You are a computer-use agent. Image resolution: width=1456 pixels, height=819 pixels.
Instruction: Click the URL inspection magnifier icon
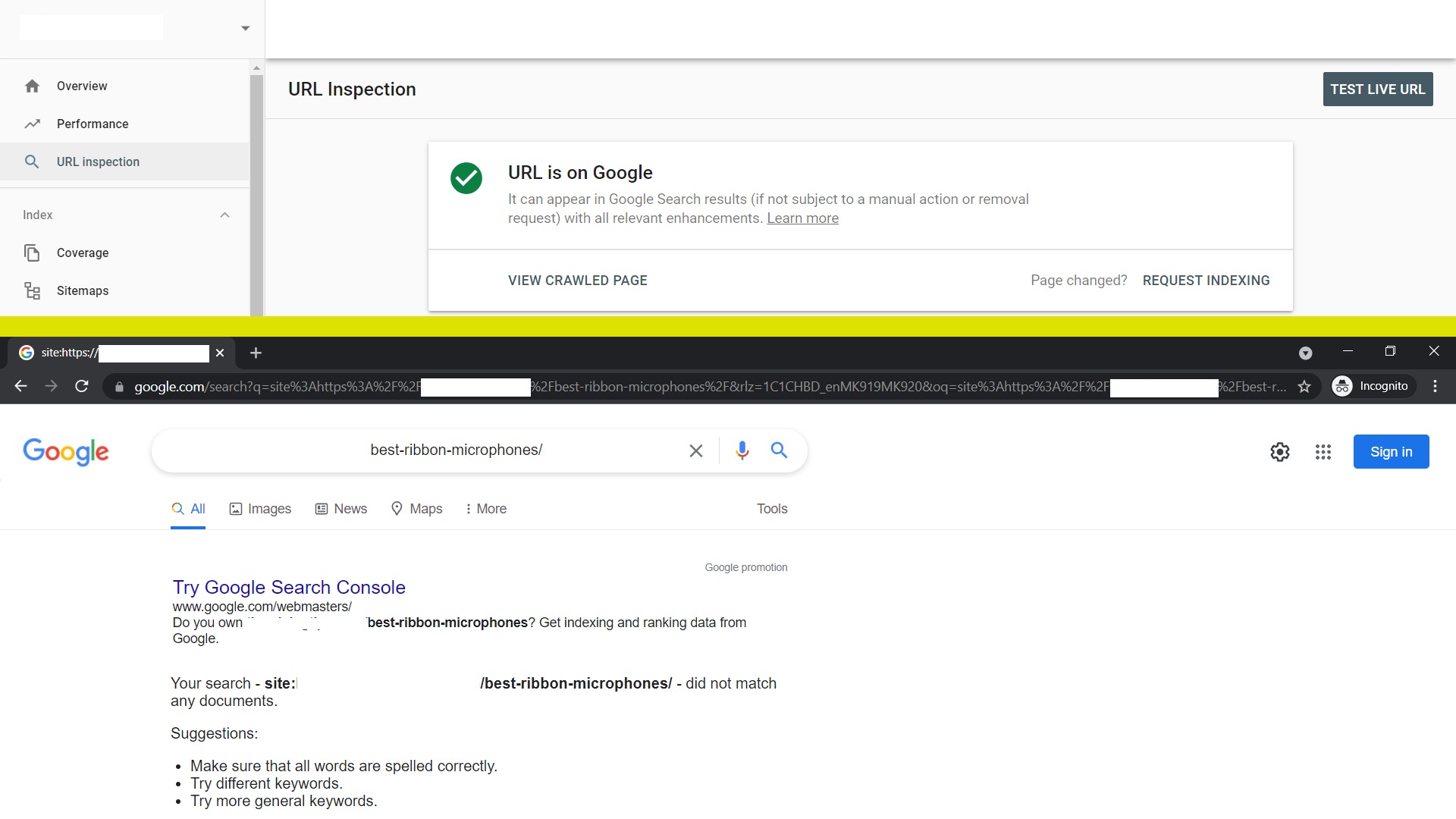click(x=32, y=162)
